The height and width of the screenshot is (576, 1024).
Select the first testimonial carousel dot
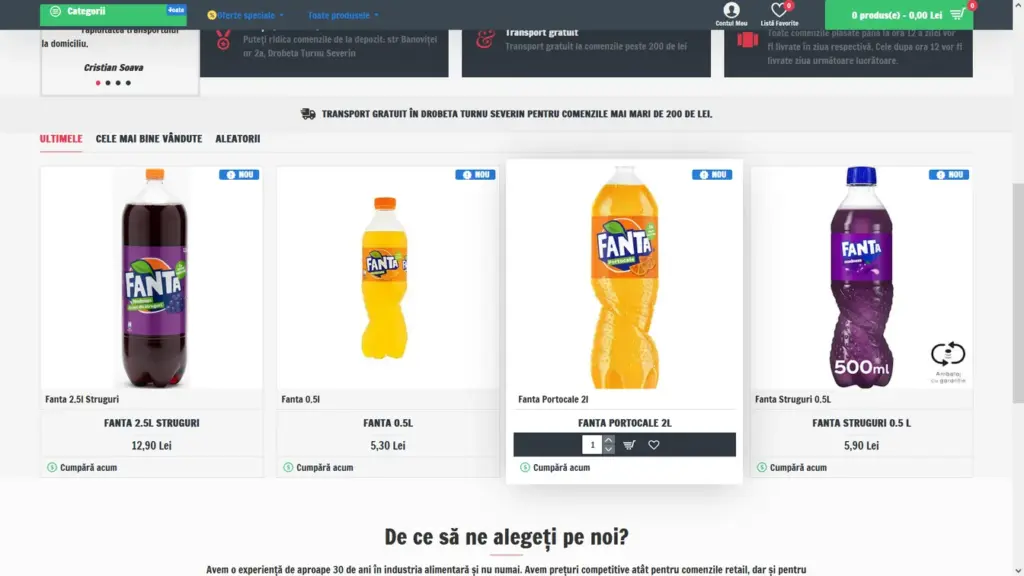point(98,83)
